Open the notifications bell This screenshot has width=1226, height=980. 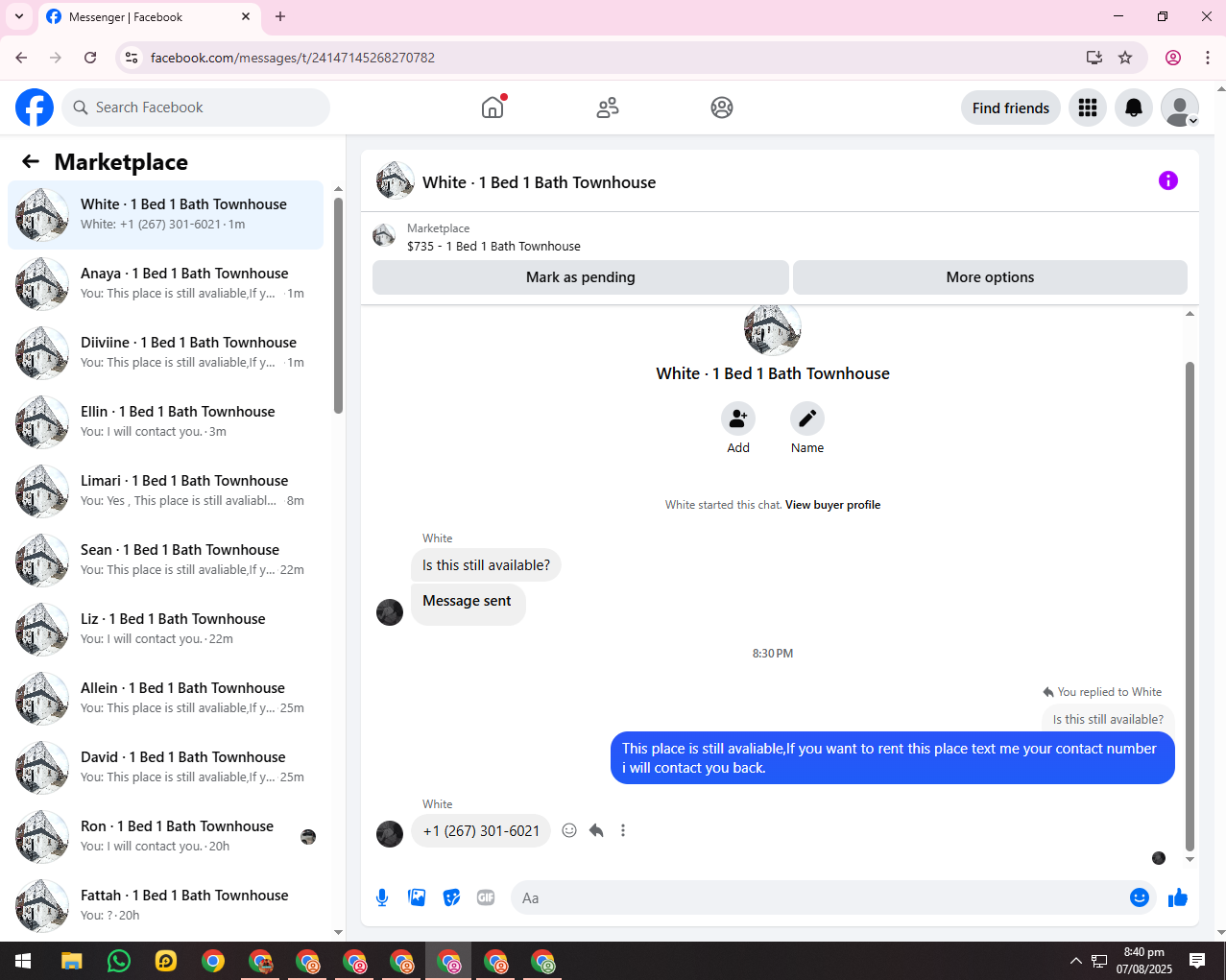click(x=1134, y=108)
